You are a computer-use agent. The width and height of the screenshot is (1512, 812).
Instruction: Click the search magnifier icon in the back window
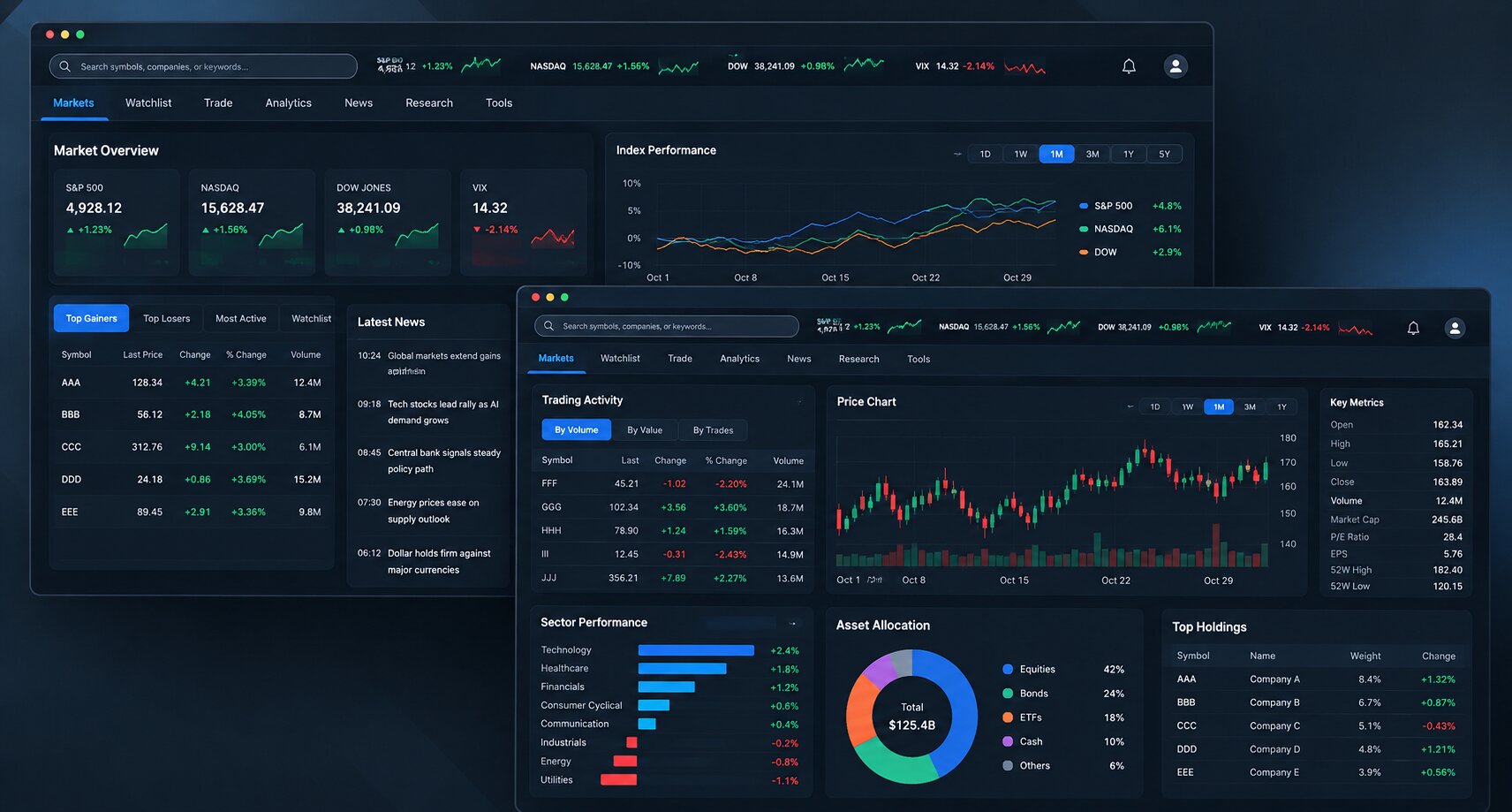pyautogui.click(x=64, y=66)
